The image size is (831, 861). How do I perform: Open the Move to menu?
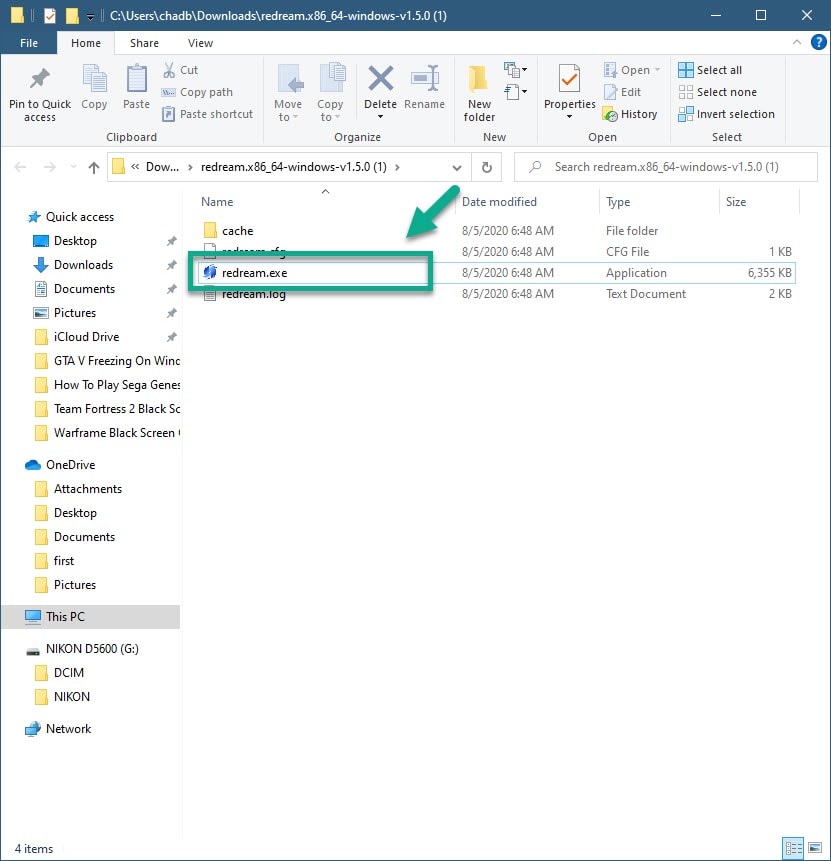[x=288, y=93]
